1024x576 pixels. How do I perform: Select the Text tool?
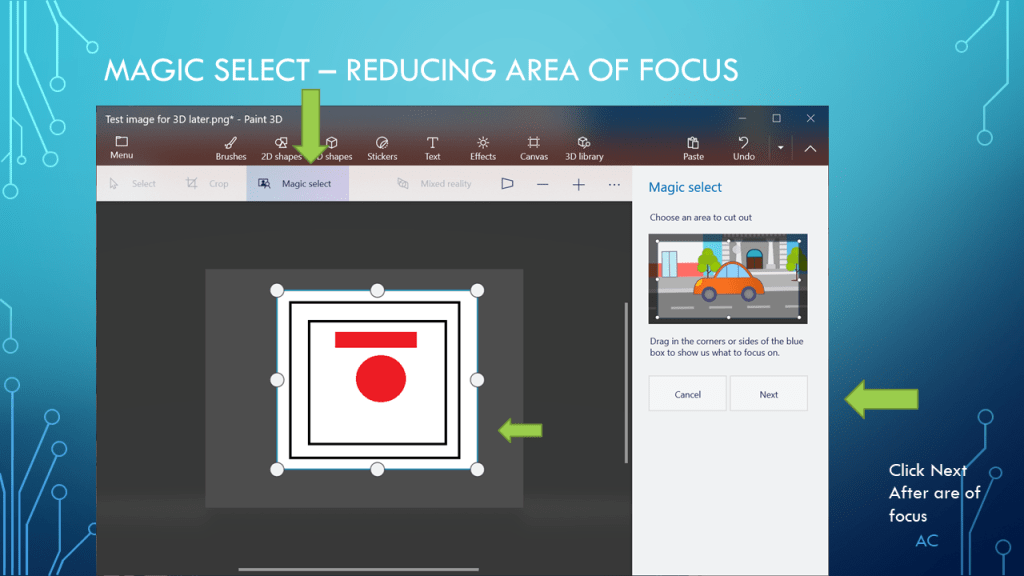point(432,148)
